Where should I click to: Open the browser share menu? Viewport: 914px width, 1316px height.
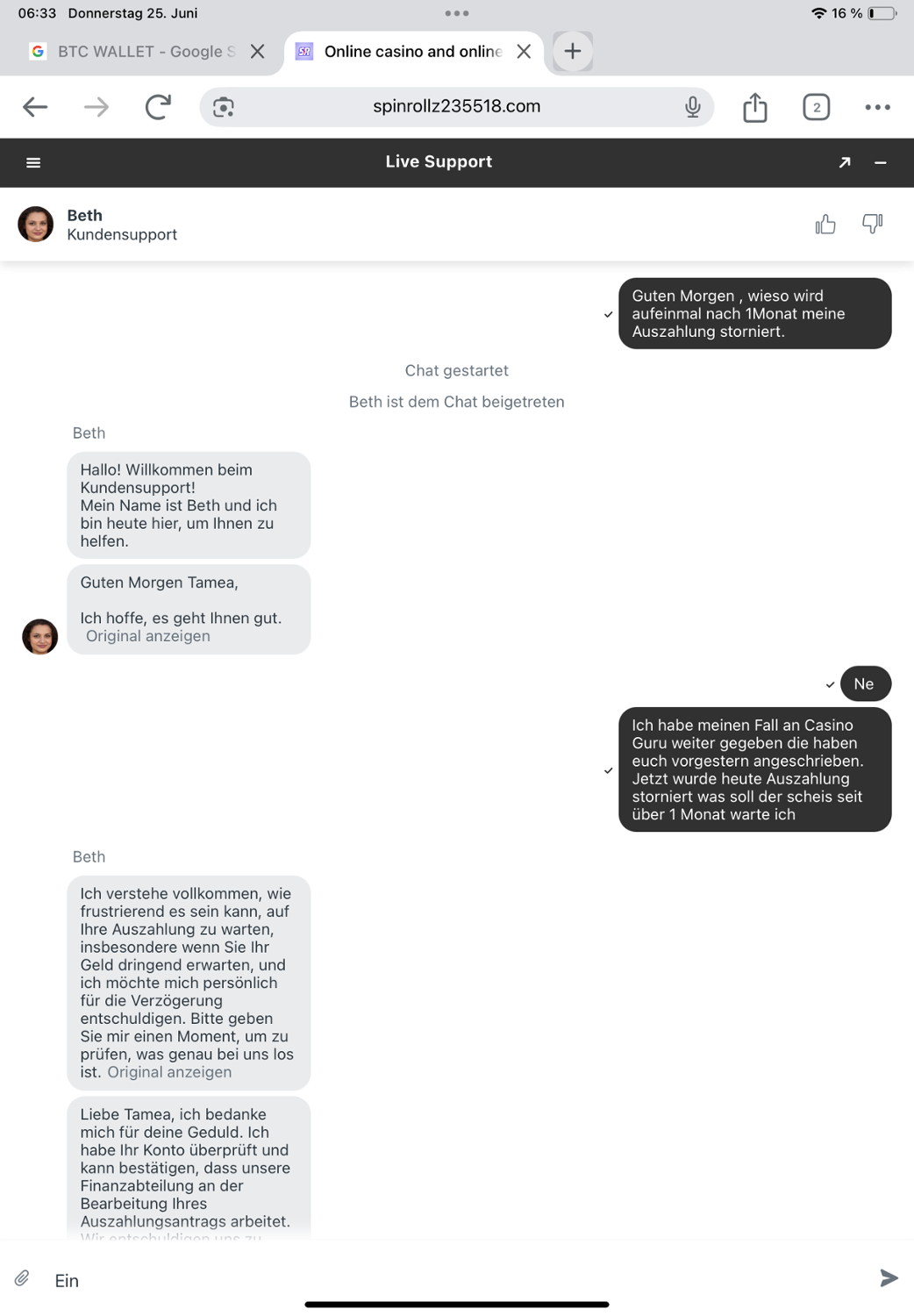point(755,107)
